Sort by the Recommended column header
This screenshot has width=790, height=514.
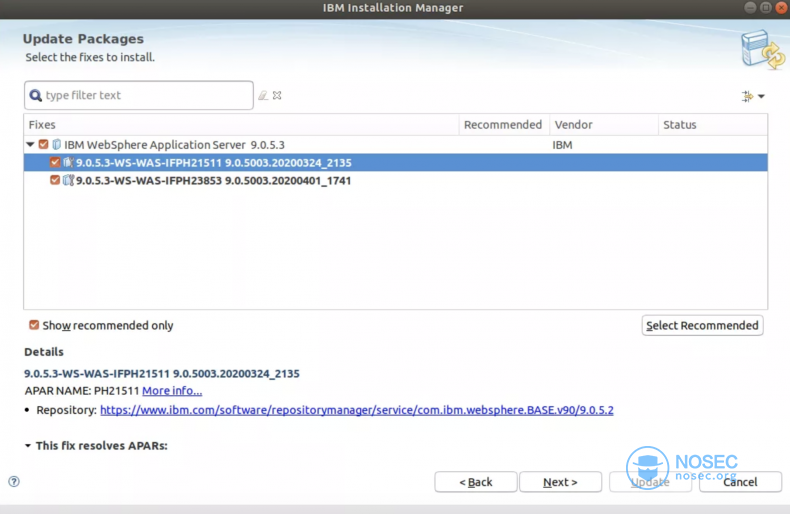click(504, 124)
